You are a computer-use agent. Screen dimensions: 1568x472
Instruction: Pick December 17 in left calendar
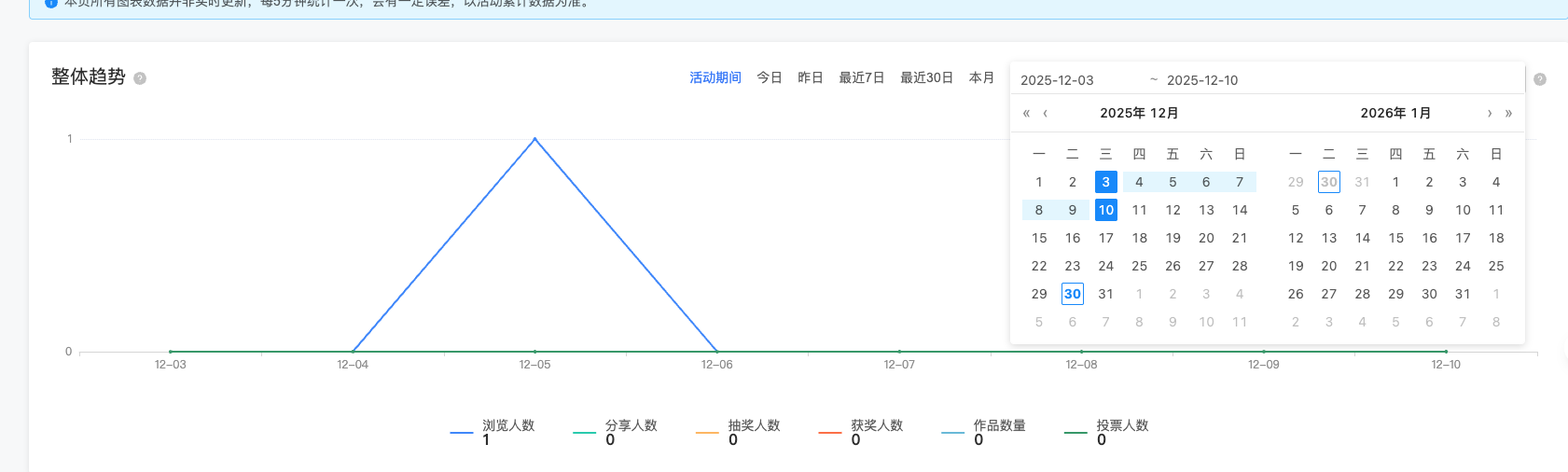pyautogui.click(x=1105, y=238)
